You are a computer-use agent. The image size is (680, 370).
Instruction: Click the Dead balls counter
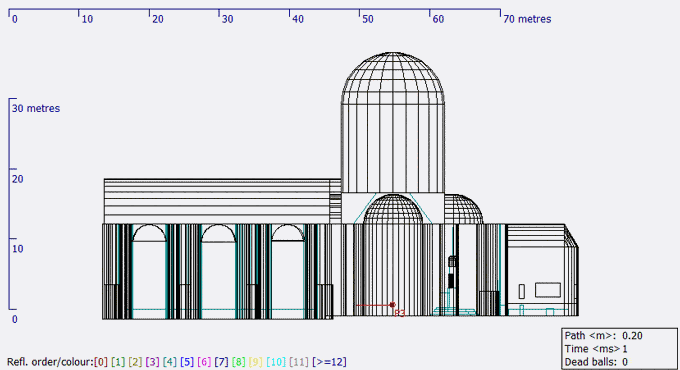[x=596, y=362]
